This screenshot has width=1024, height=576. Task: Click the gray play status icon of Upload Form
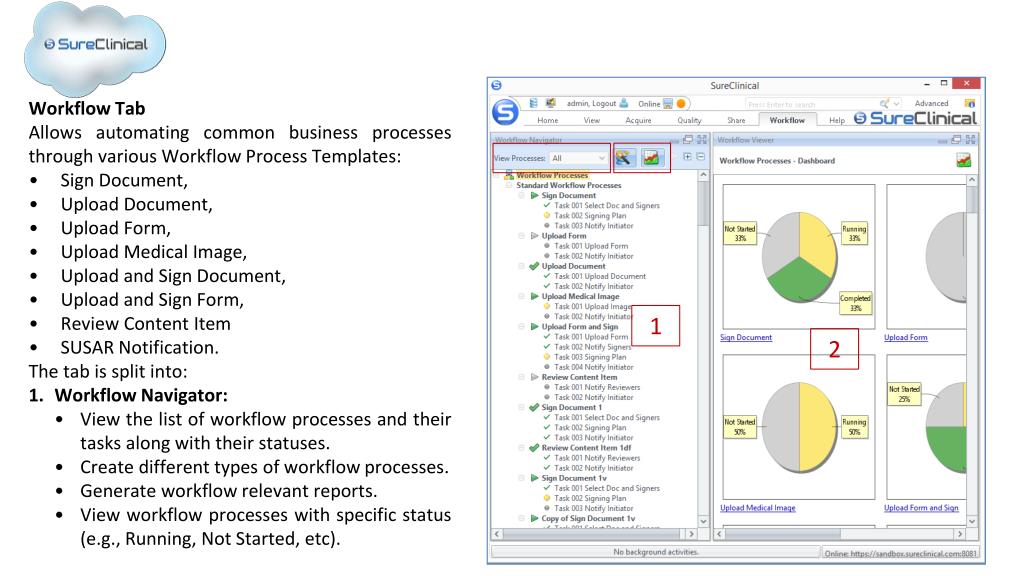534,236
